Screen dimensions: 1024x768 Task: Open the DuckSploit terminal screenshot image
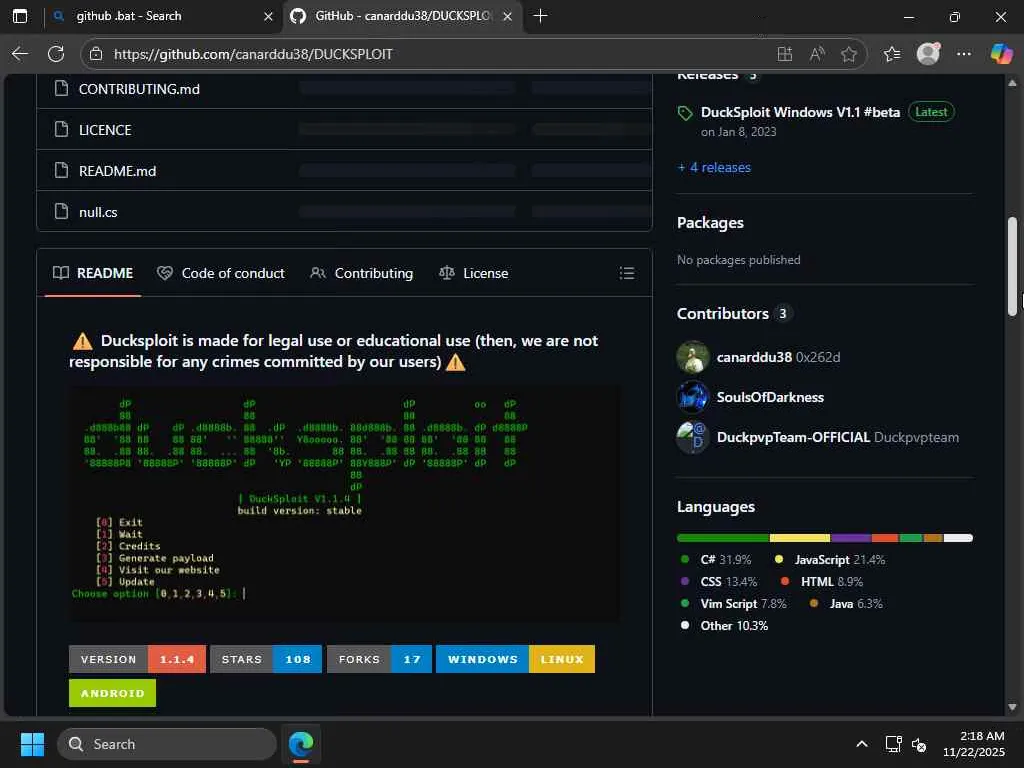[x=344, y=504]
